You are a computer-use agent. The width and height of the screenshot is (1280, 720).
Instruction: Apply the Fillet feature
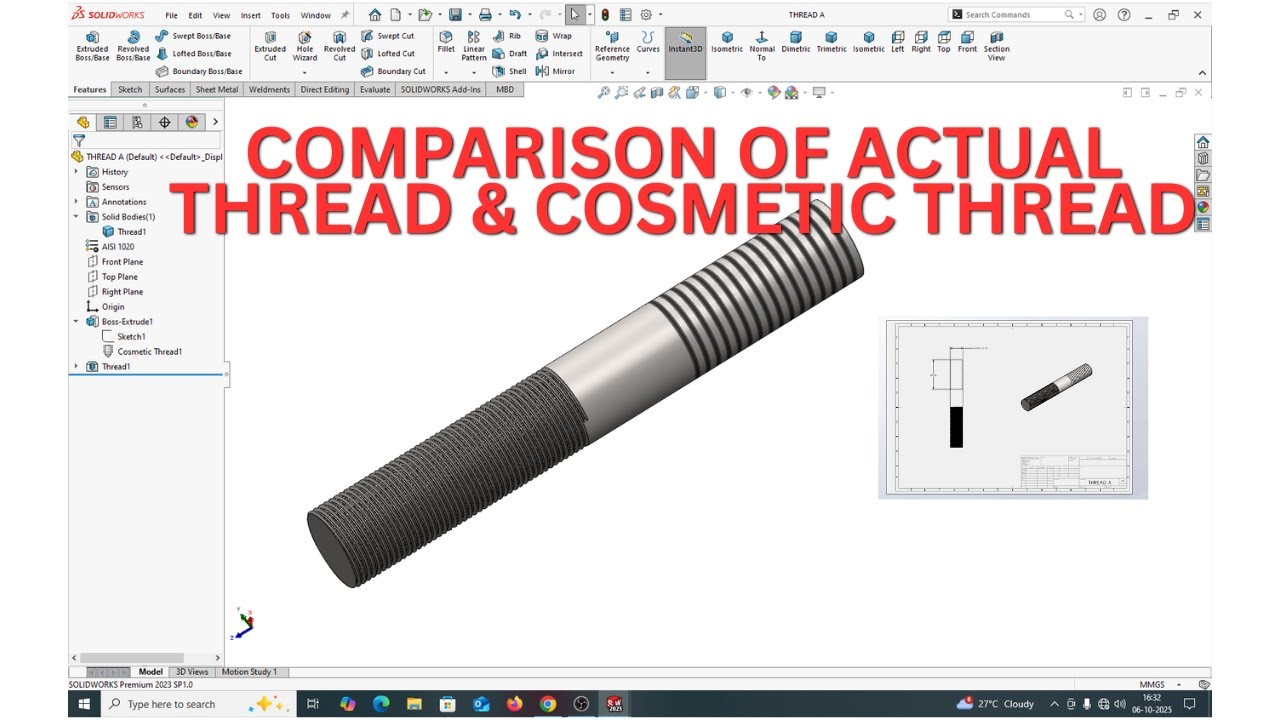446,42
